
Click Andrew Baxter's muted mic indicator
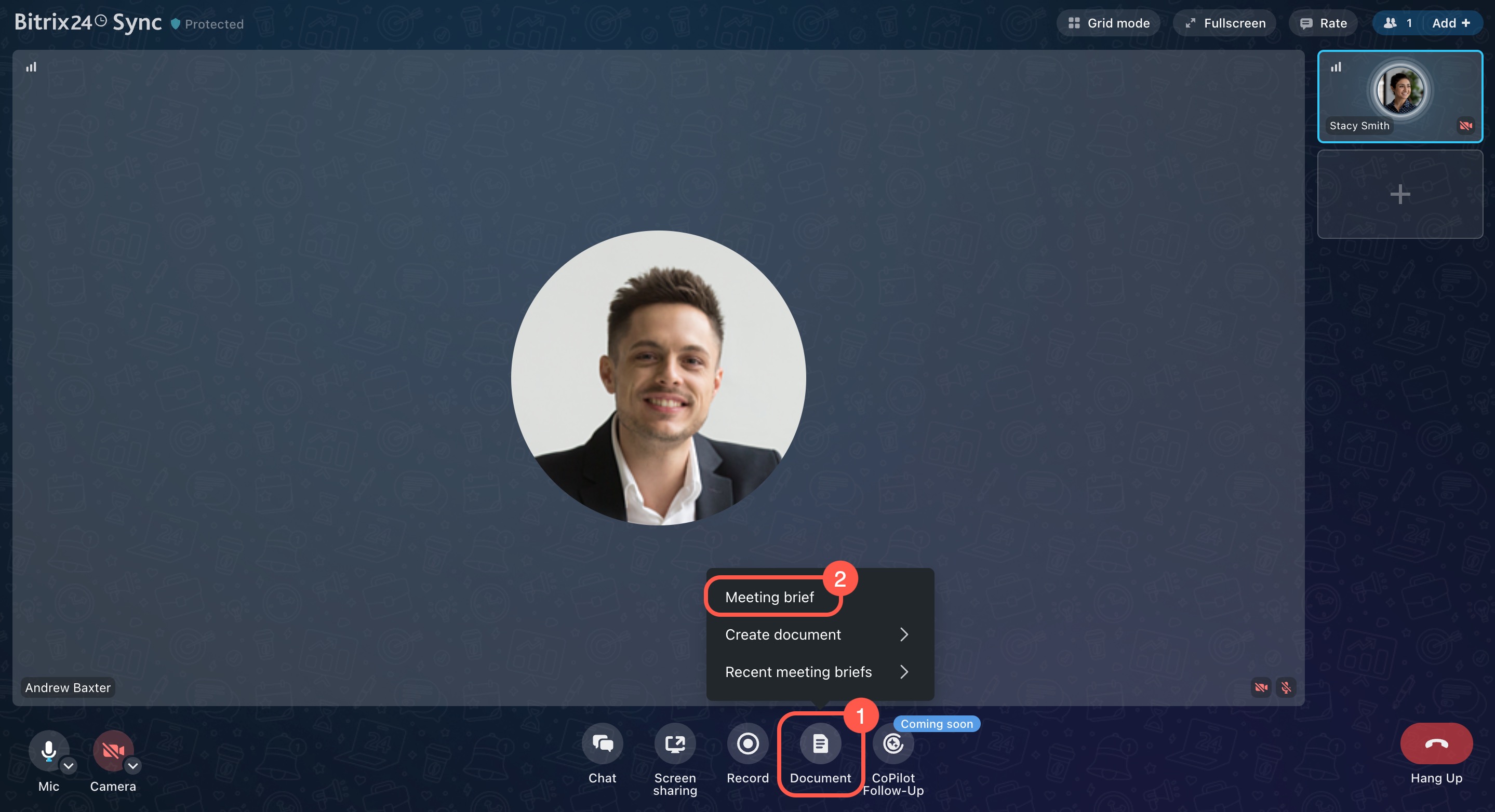[x=1286, y=687]
